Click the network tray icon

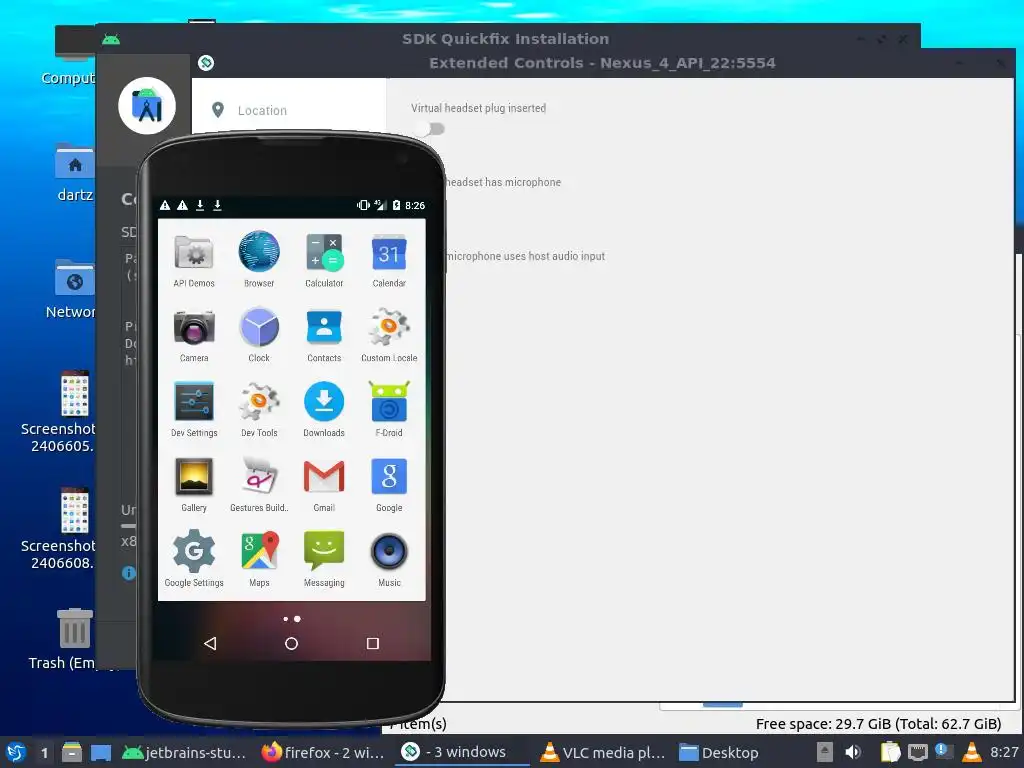918,752
